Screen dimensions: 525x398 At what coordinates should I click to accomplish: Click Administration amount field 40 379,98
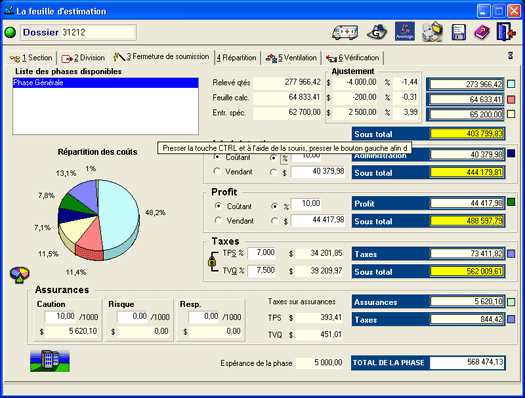point(318,172)
